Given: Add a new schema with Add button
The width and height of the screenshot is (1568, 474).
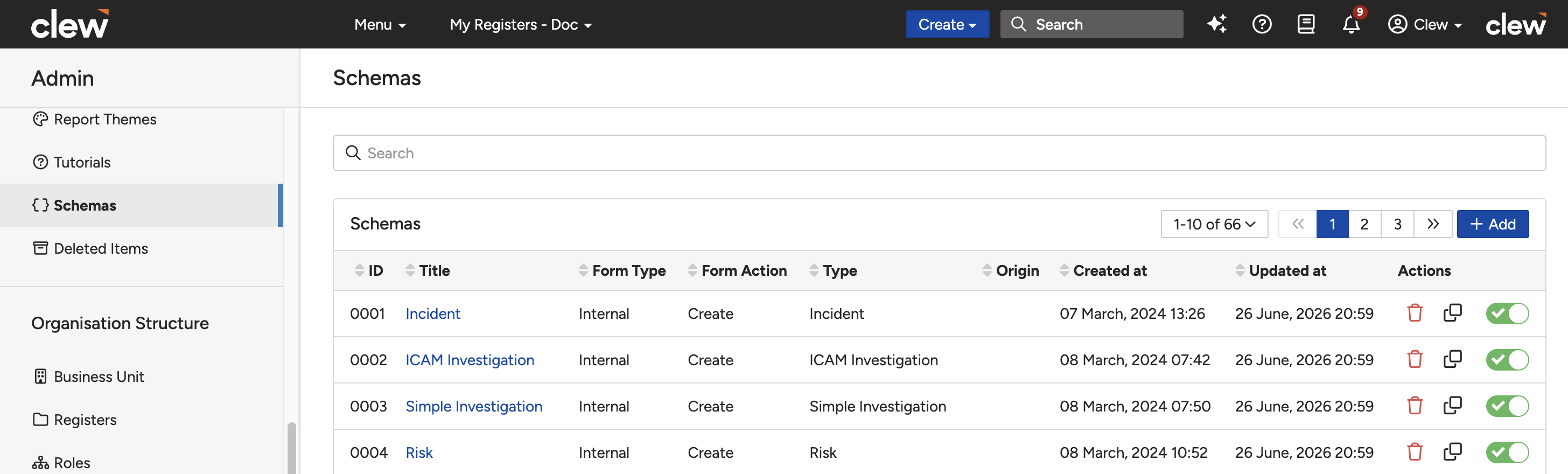Looking at the screenshot, I should (1493, 224).
